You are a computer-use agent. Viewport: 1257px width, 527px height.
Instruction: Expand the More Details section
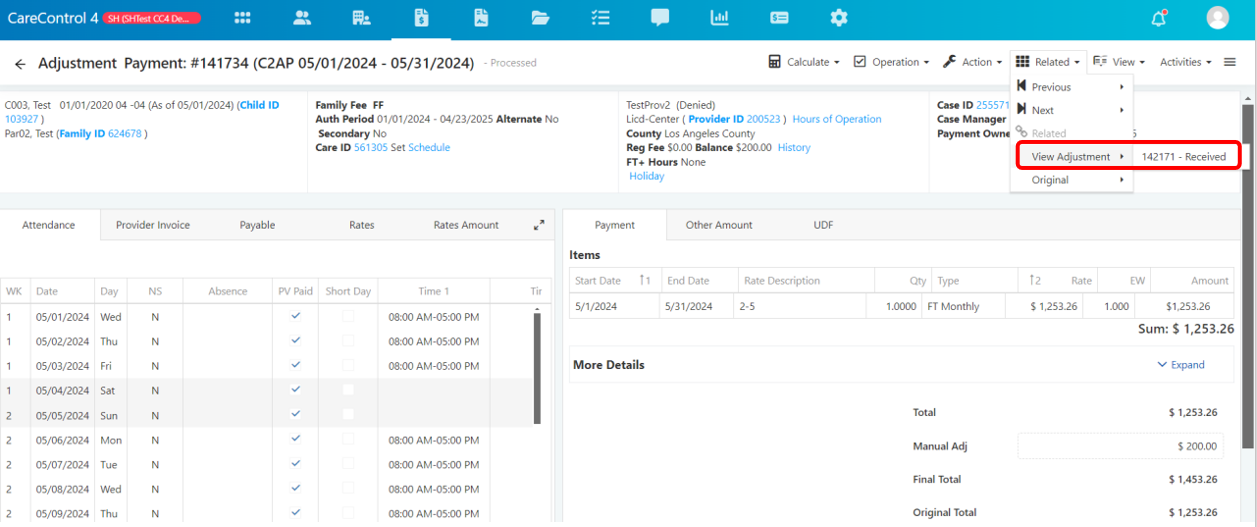click(1181, 365)
